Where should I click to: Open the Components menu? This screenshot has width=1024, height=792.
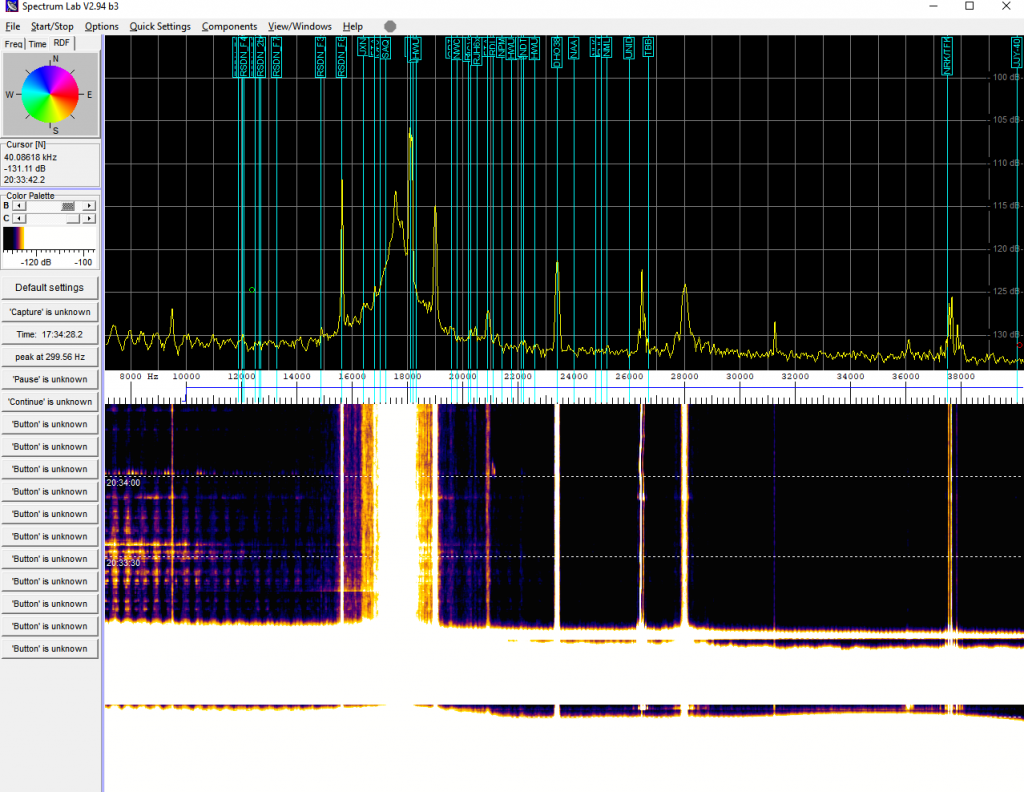coord(229,26)
